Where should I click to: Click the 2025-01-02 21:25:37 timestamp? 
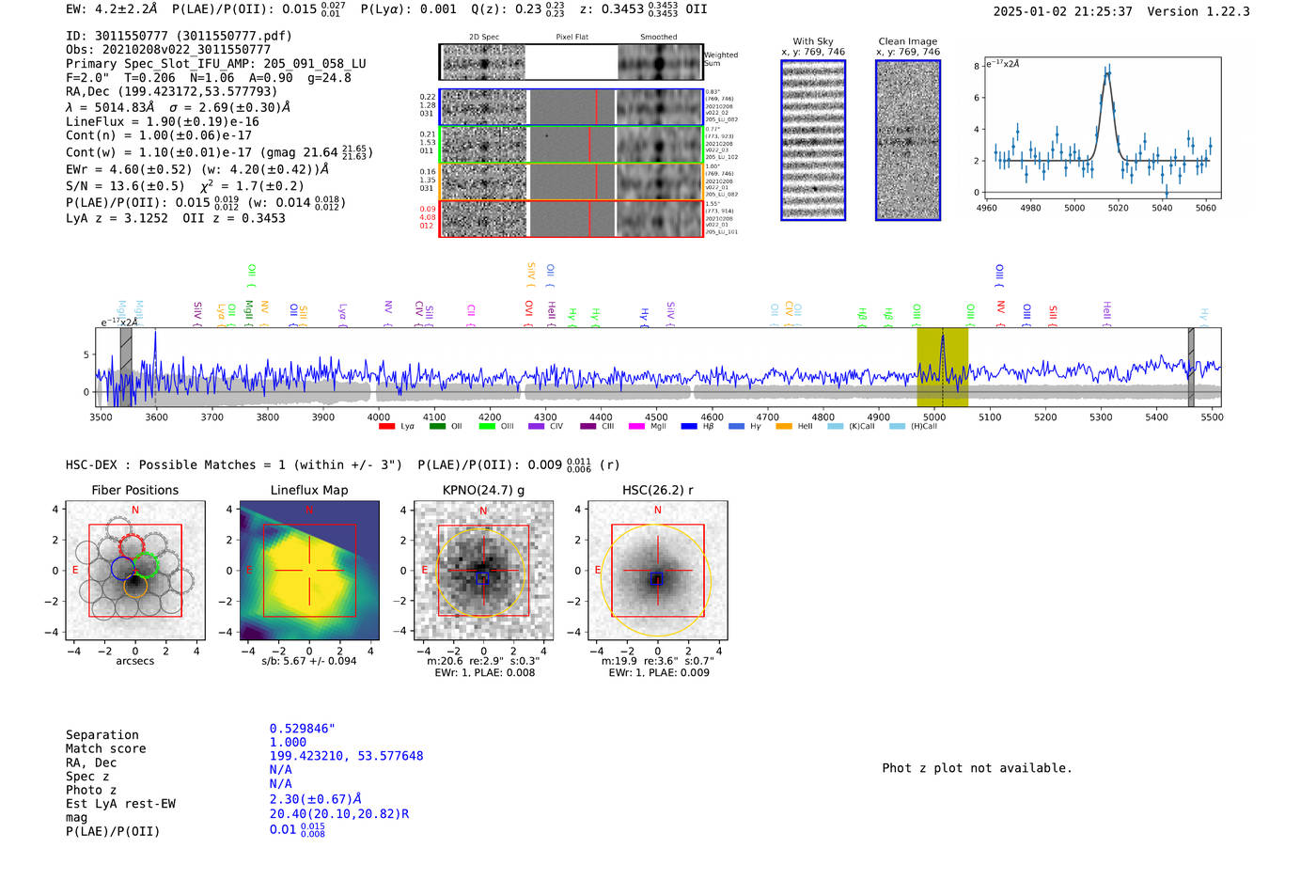pyautogui.click(x=1062, y=11)
